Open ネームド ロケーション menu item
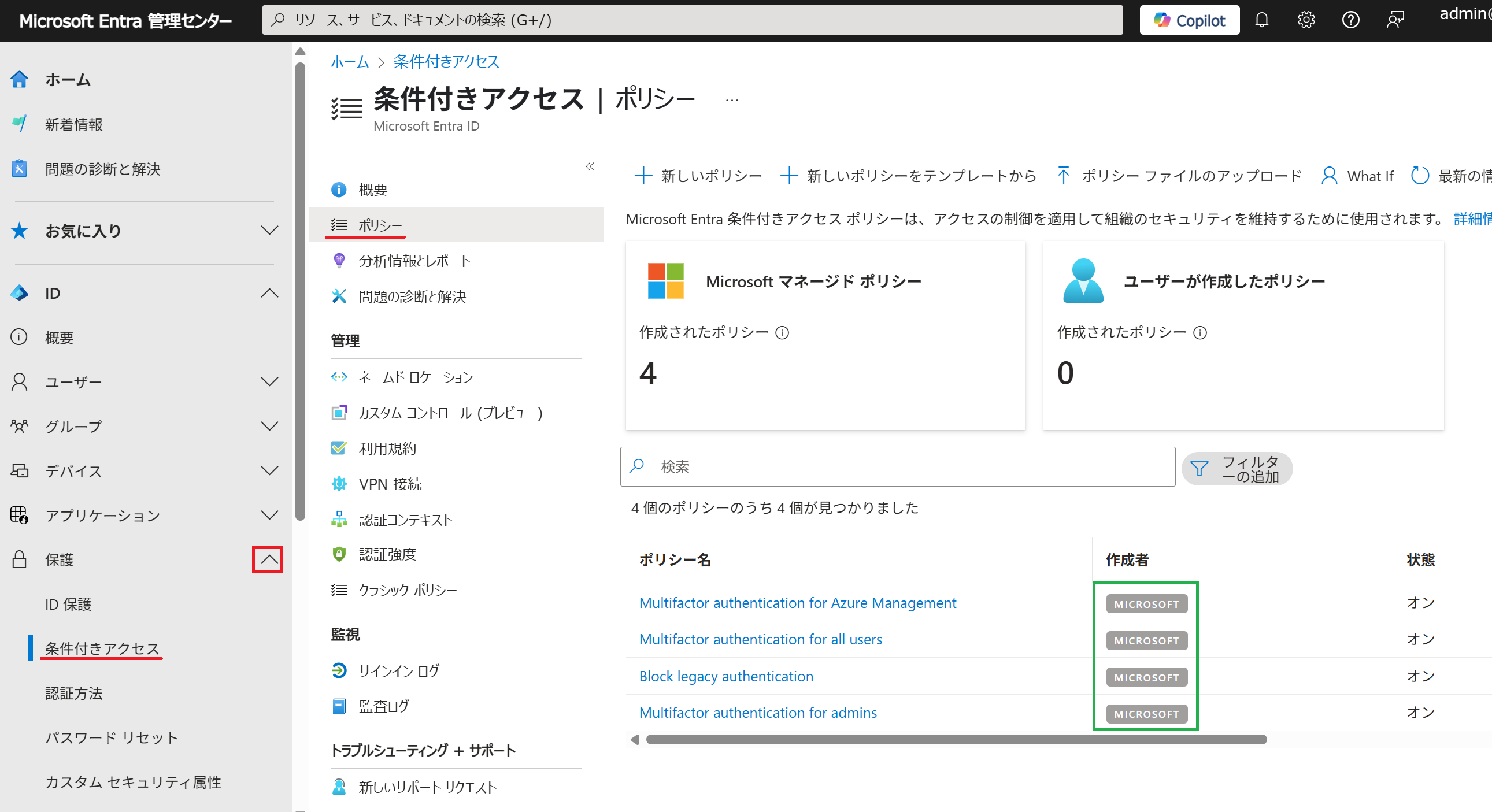The width and height of the screenshot is (1492, 812). [x=415, y=377]
